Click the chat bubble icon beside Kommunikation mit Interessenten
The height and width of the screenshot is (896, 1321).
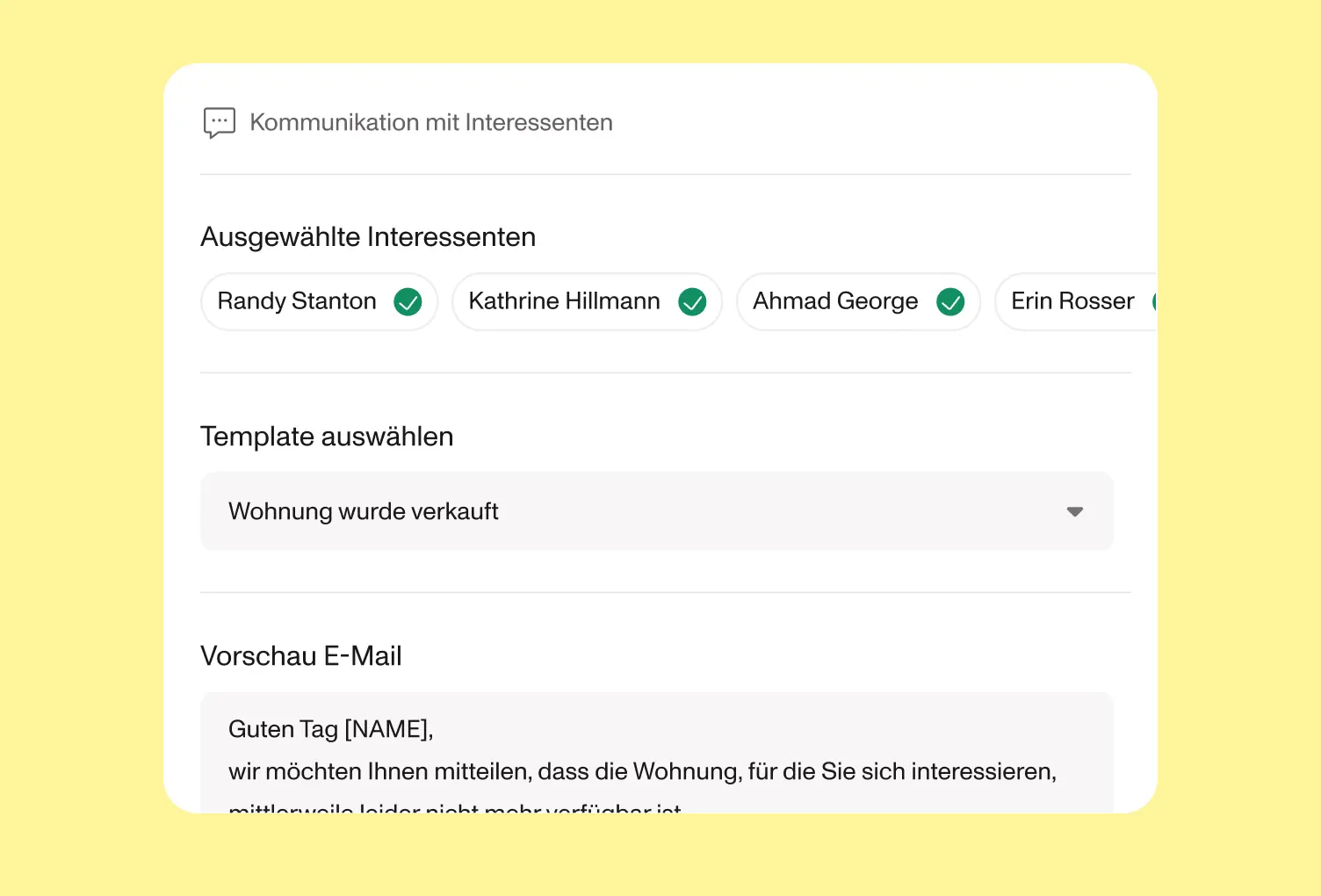coord(219,123)
